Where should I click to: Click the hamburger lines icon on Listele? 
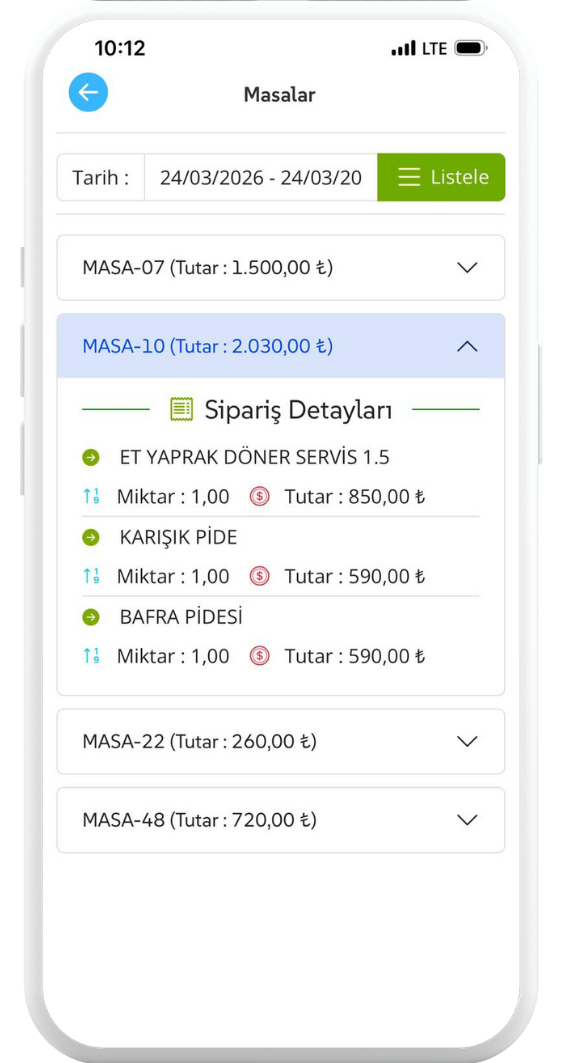[409, 177]
